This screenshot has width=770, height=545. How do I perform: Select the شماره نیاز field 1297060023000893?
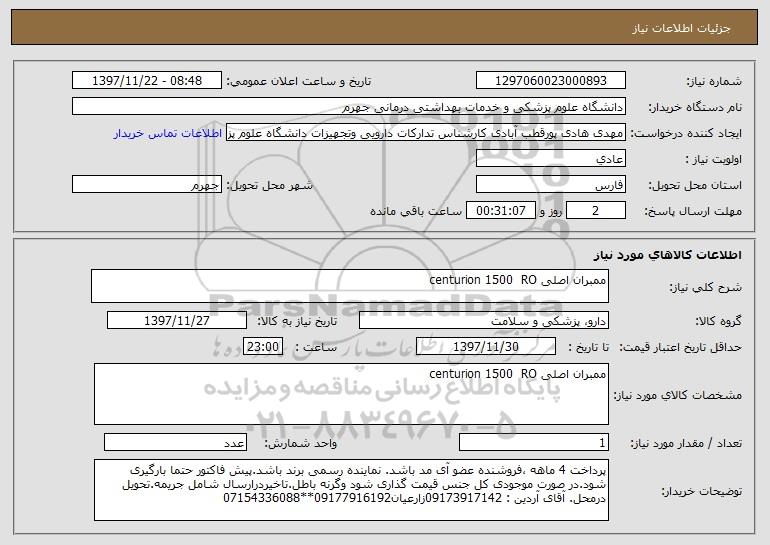[550, 81]
